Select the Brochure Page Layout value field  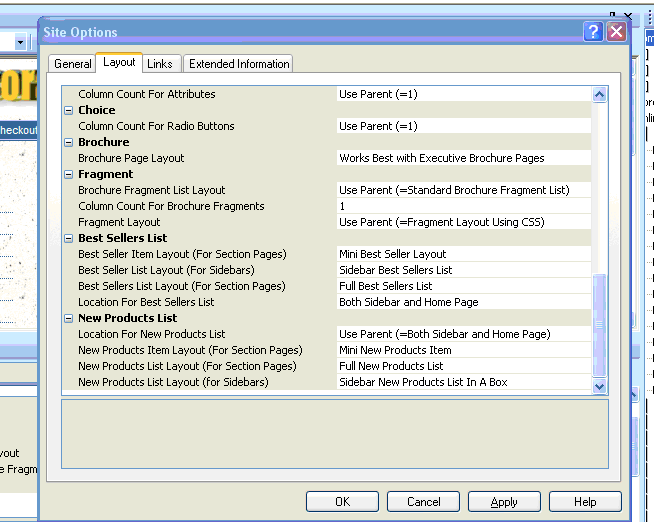464,158
